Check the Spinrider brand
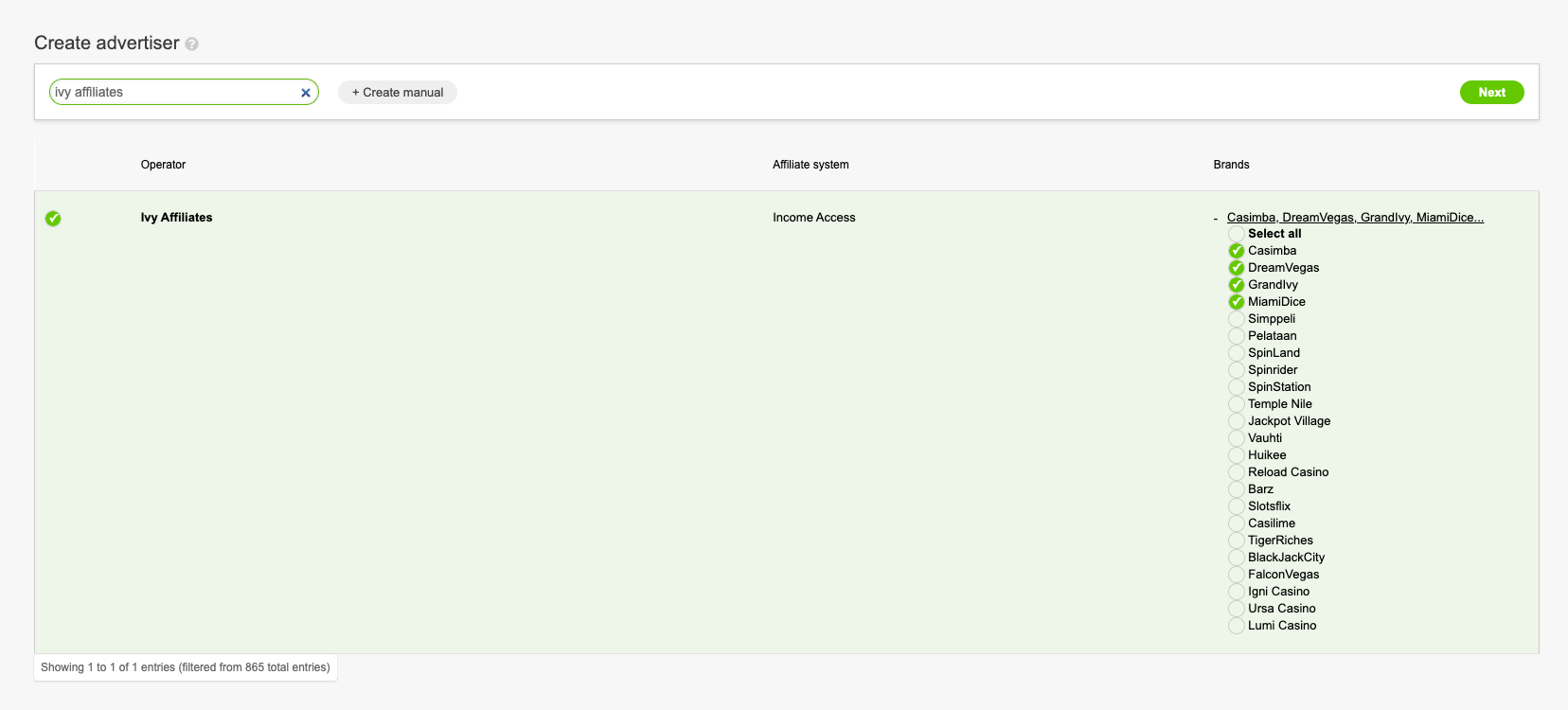 (1237, 370)
